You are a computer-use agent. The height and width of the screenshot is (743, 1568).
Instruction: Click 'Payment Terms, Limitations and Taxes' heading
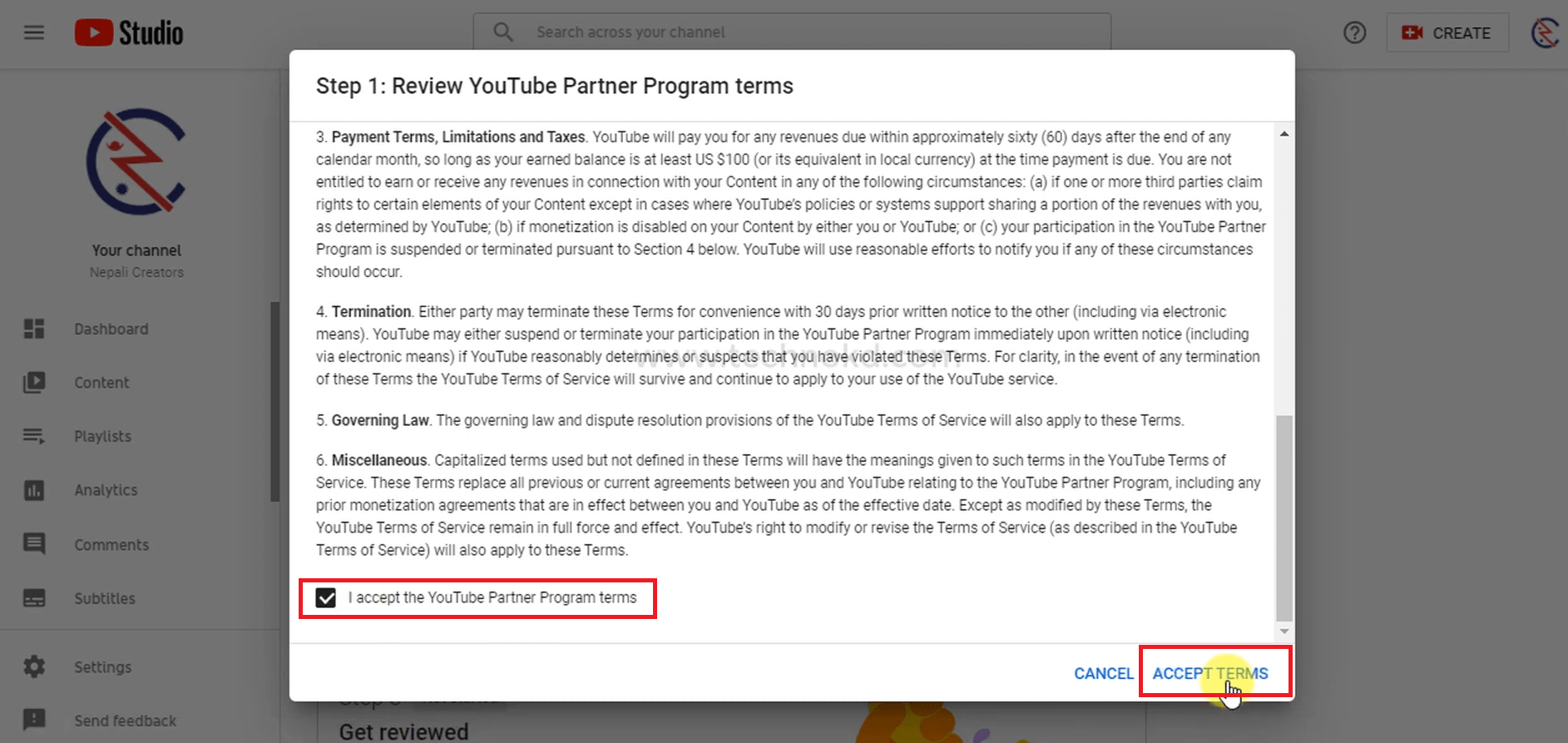pyautogui.click(x=458, y=136)
